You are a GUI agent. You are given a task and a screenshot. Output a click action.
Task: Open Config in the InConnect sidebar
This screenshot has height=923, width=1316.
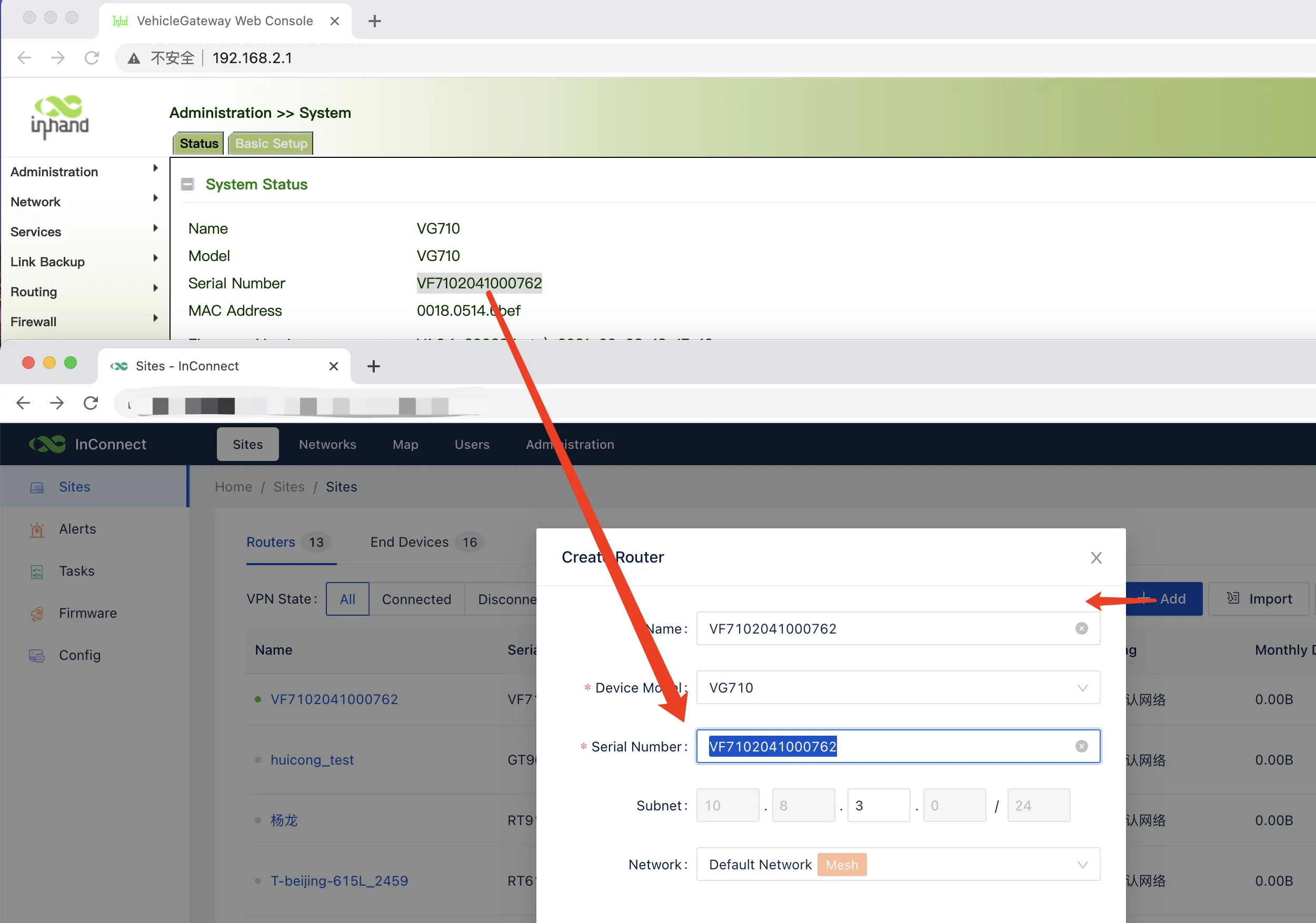click(x=79, y=655)
